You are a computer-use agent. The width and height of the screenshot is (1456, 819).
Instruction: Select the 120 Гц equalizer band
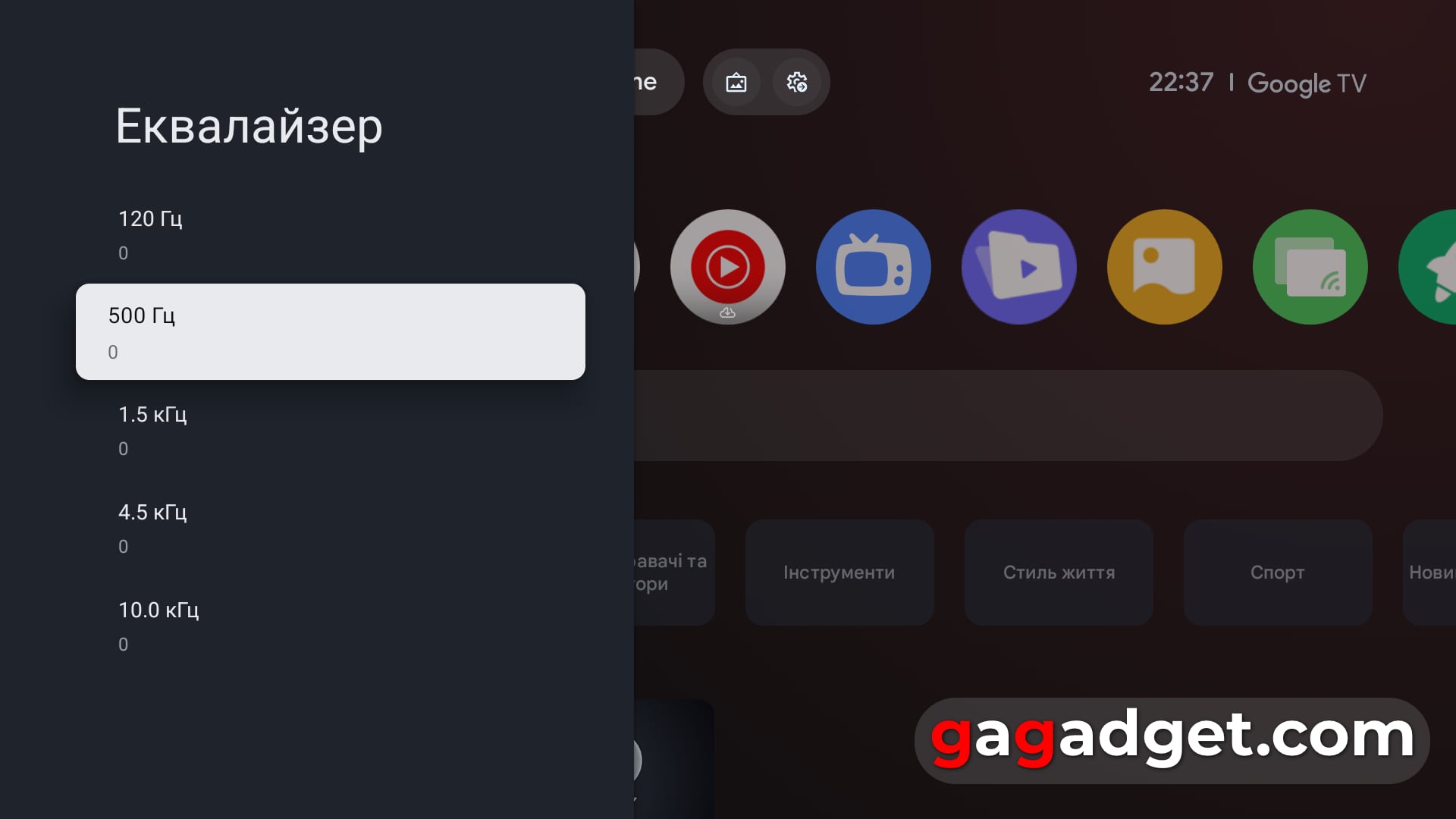pyautogui.click(x=331, y=235)
